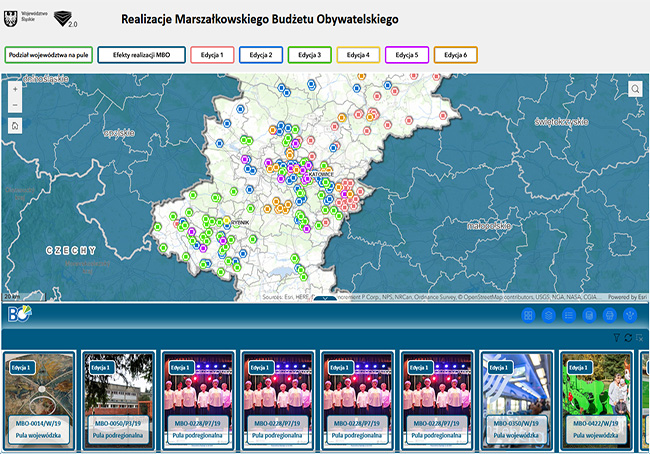Open project card MBO-0014/W/19
Screen dimensions: 650x454
(x=39, y=401)
